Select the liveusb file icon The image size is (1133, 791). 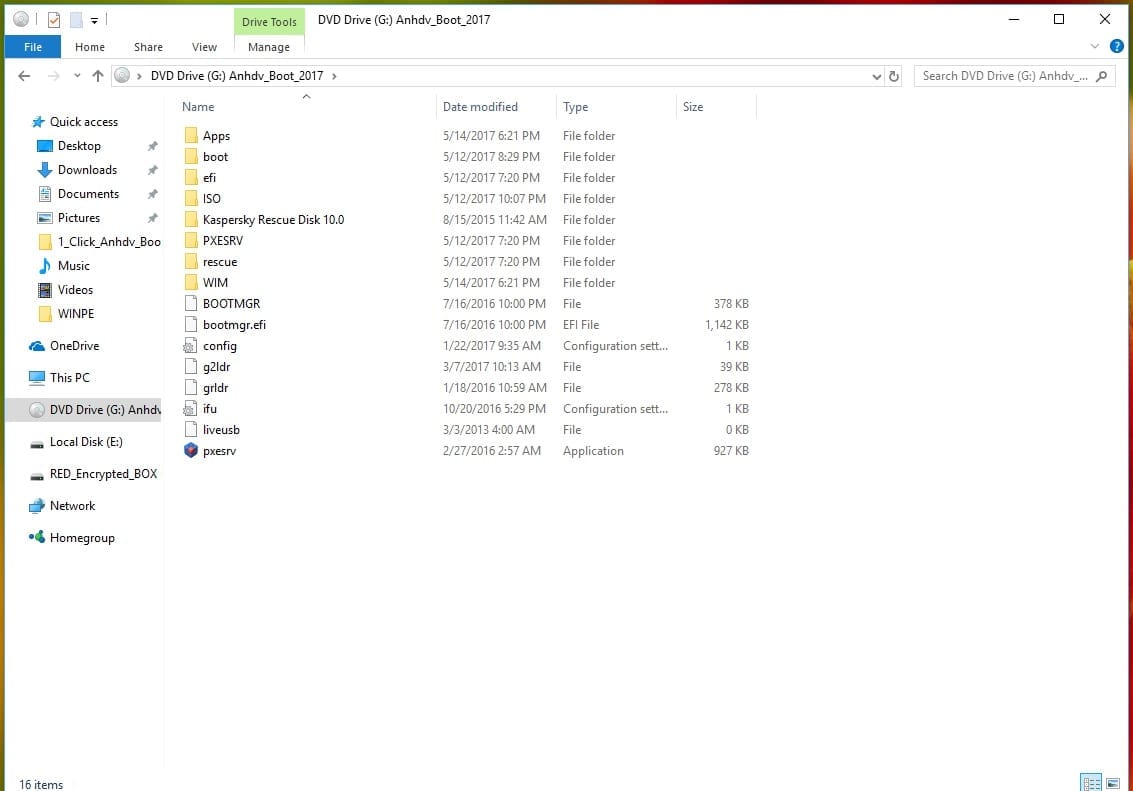[x=191, y=429]
